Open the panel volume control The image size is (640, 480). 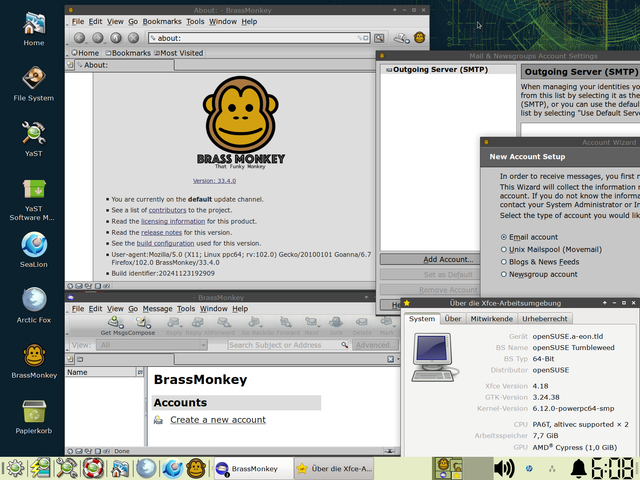click(504, 468)
